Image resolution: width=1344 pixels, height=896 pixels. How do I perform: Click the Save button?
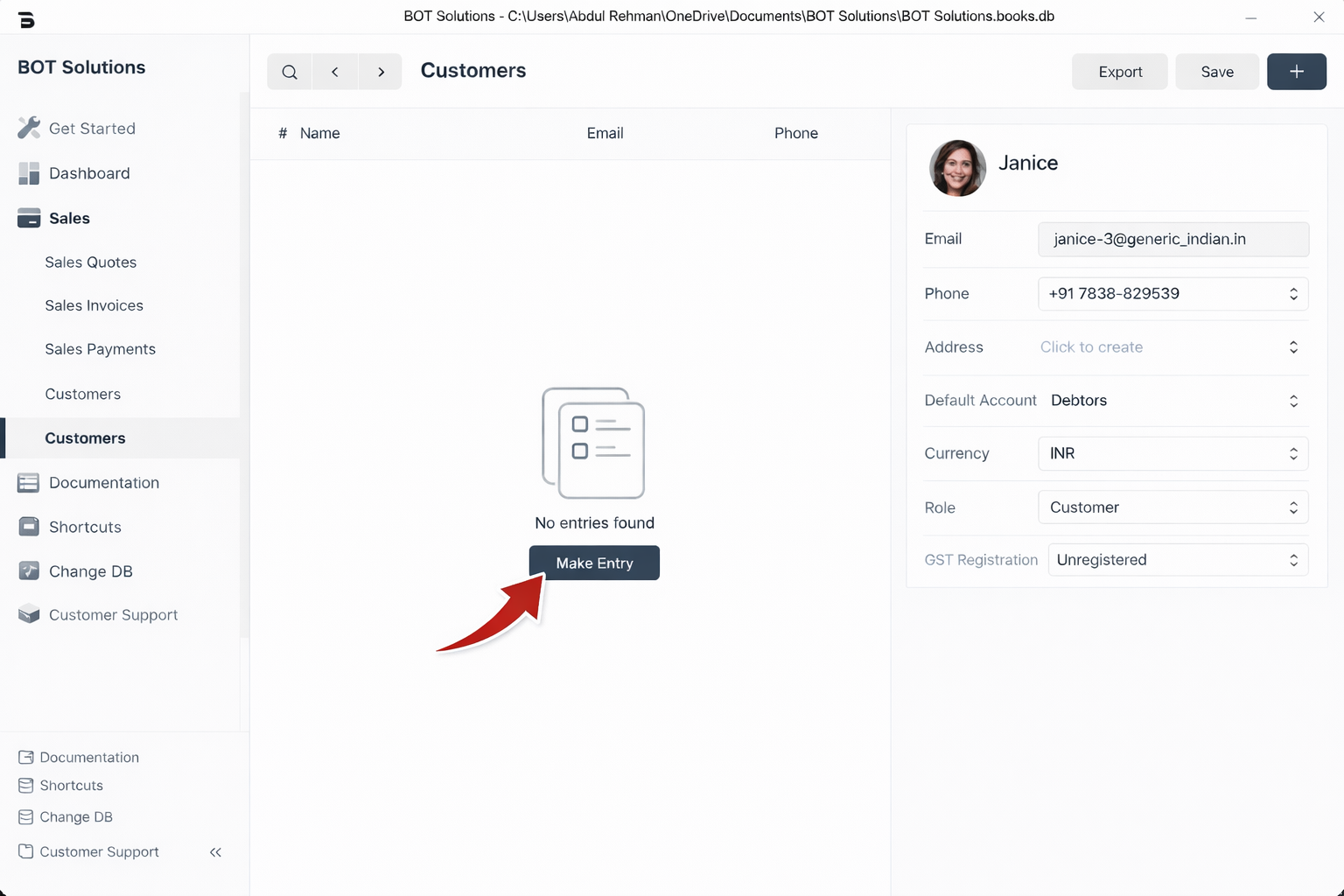[1216, 72]
